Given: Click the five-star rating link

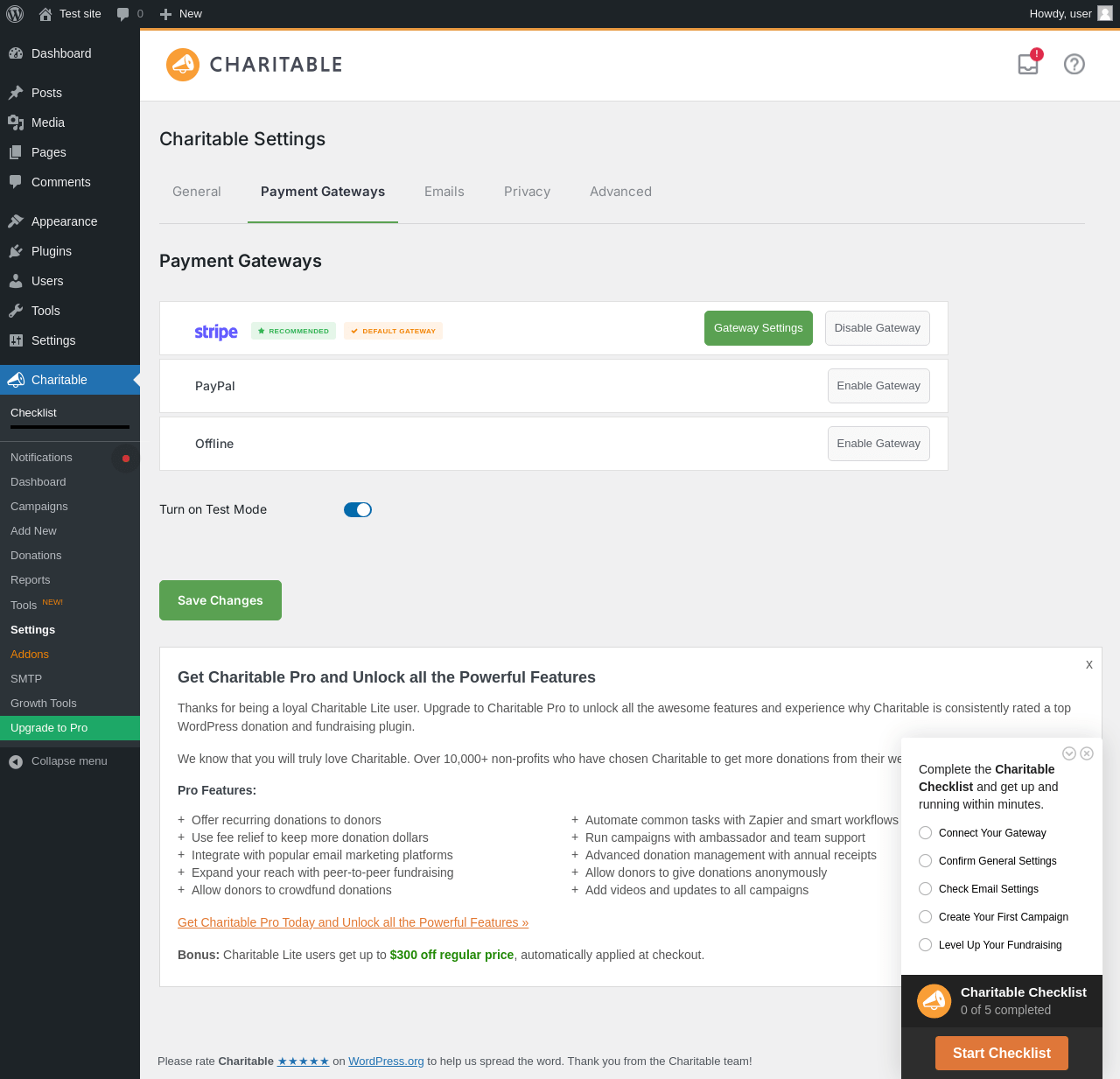Looking at the screenshot, I should [303, 1061].
